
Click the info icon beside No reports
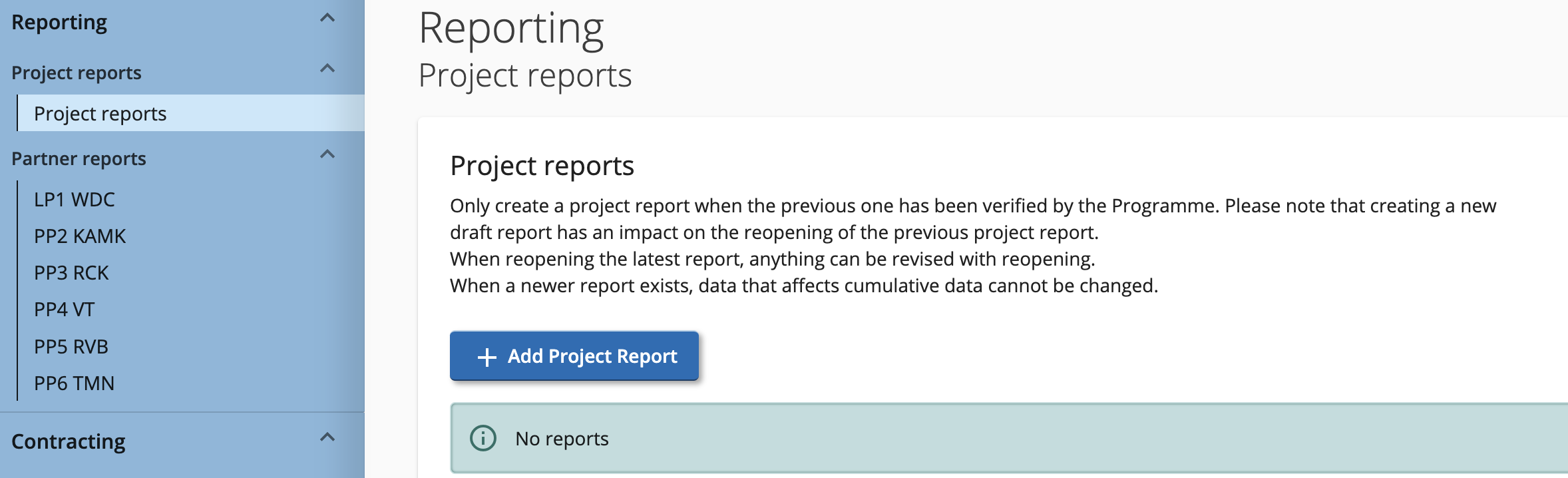tap(483, 438)
